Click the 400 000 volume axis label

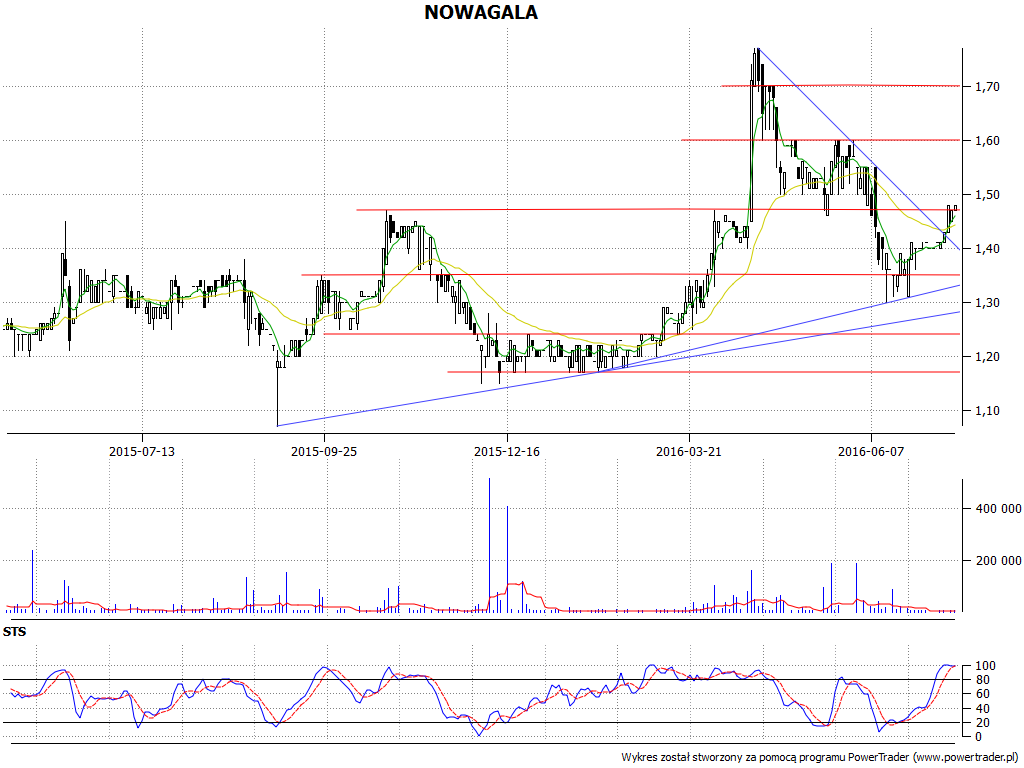pos(998,509)
